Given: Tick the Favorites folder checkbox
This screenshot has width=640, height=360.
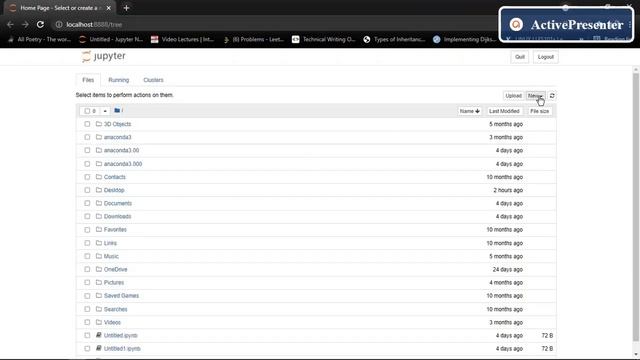Looking at the screenshot, I should click(87, 229).
